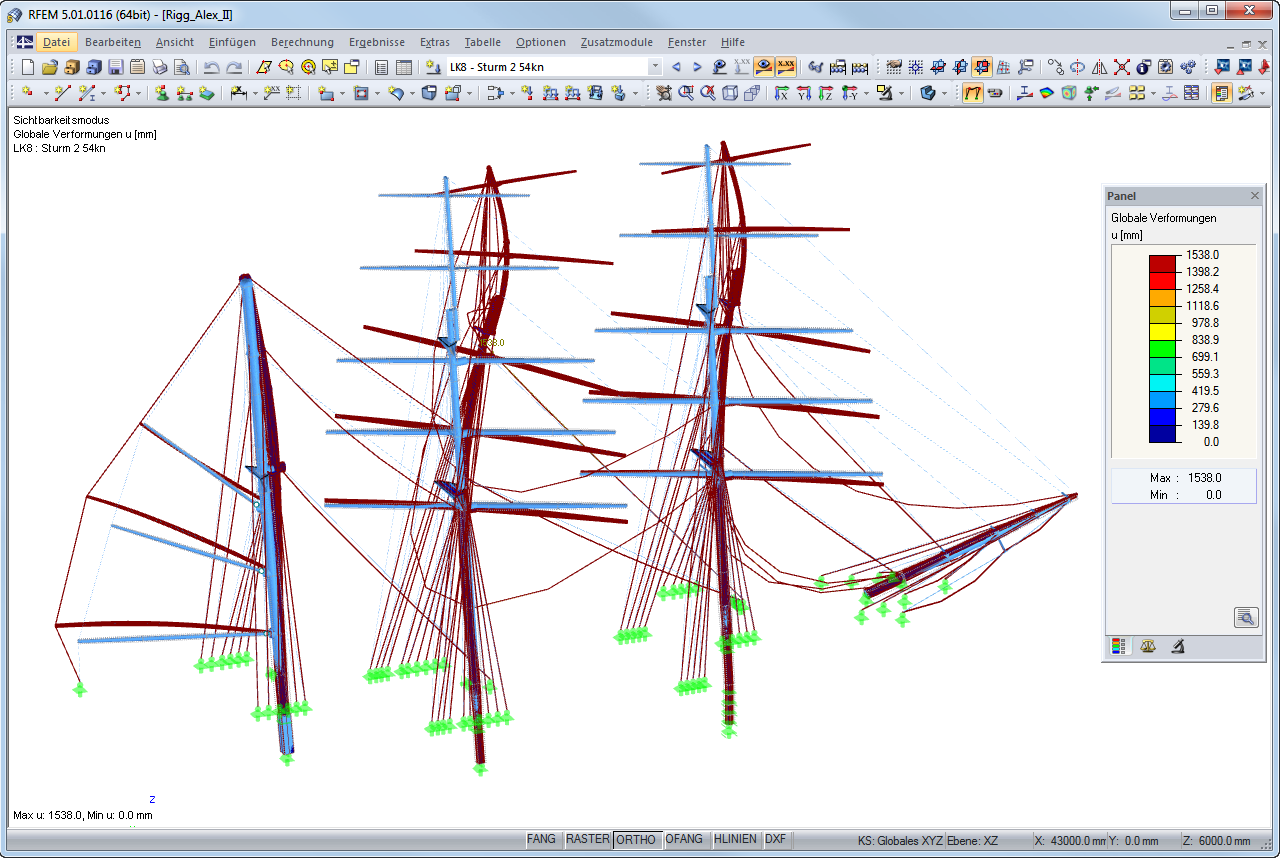Image resolution: width=1280 pixels, height=858 pixels.
Task: Open an existing file via folder icon
Action: click(x=50, y=67)
